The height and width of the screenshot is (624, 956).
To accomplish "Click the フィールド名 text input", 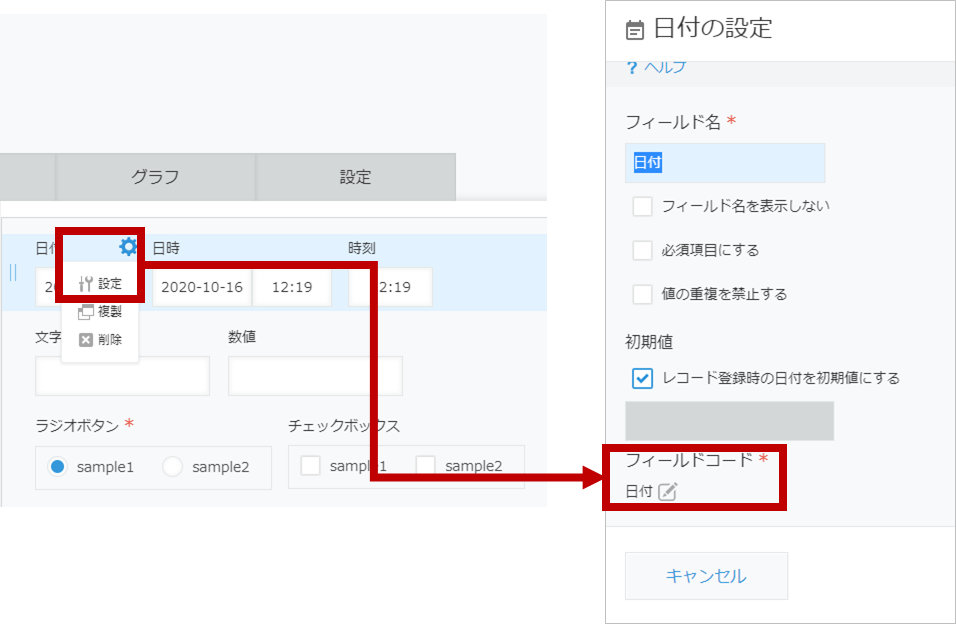I will click(x=725, y=163).
